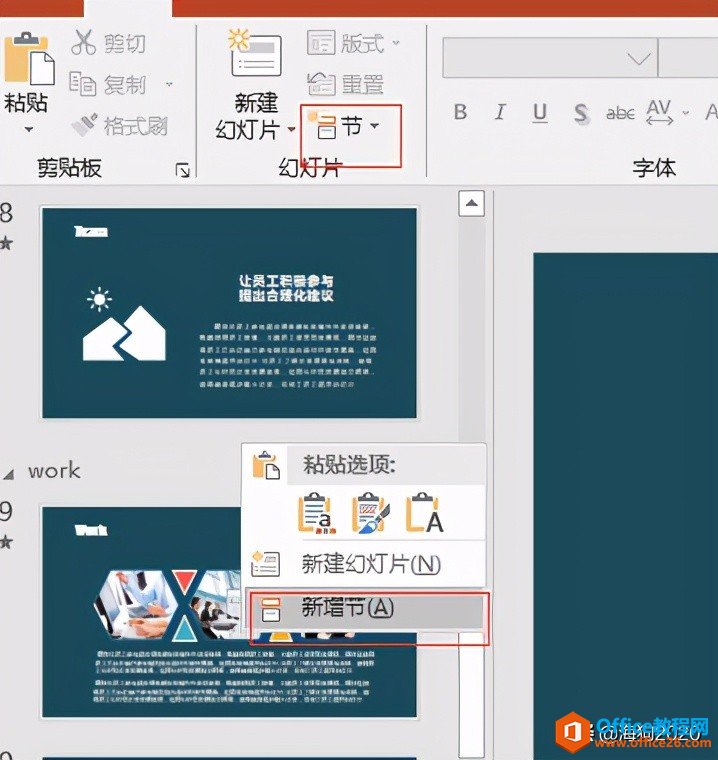Toggle Underline formatting
Viewport: 718px width, 760px height.
(x=540, y=113)
